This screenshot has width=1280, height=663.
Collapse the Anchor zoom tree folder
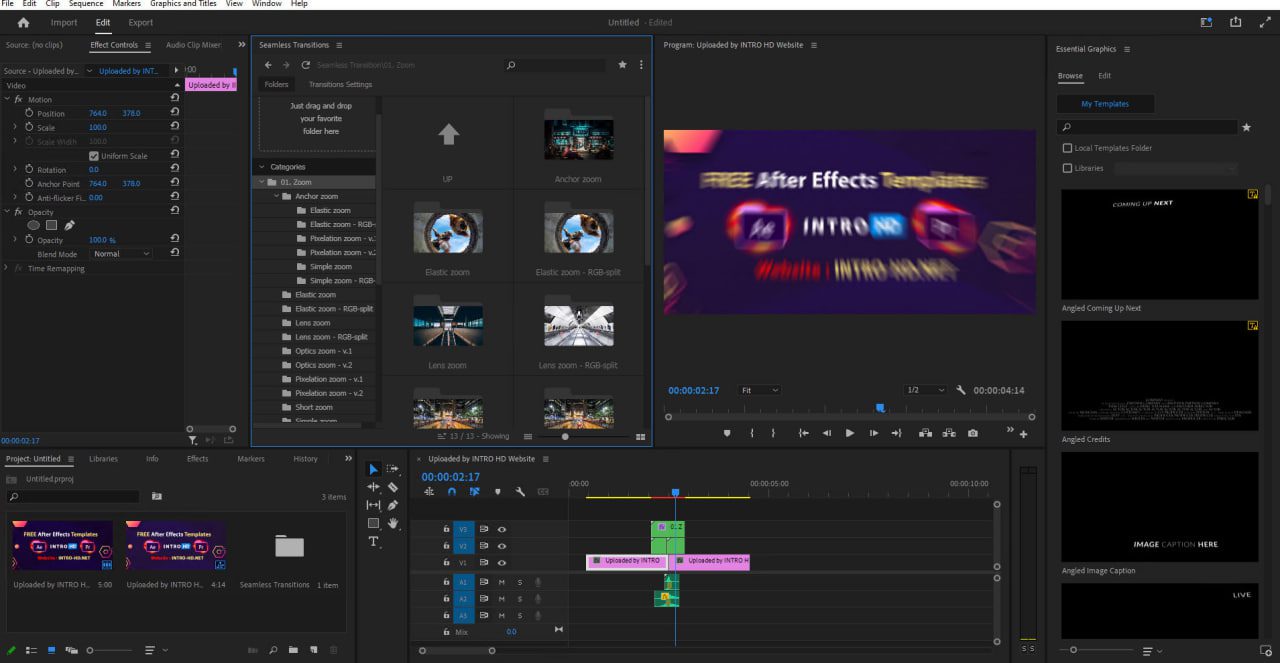(x=275, y=197)
